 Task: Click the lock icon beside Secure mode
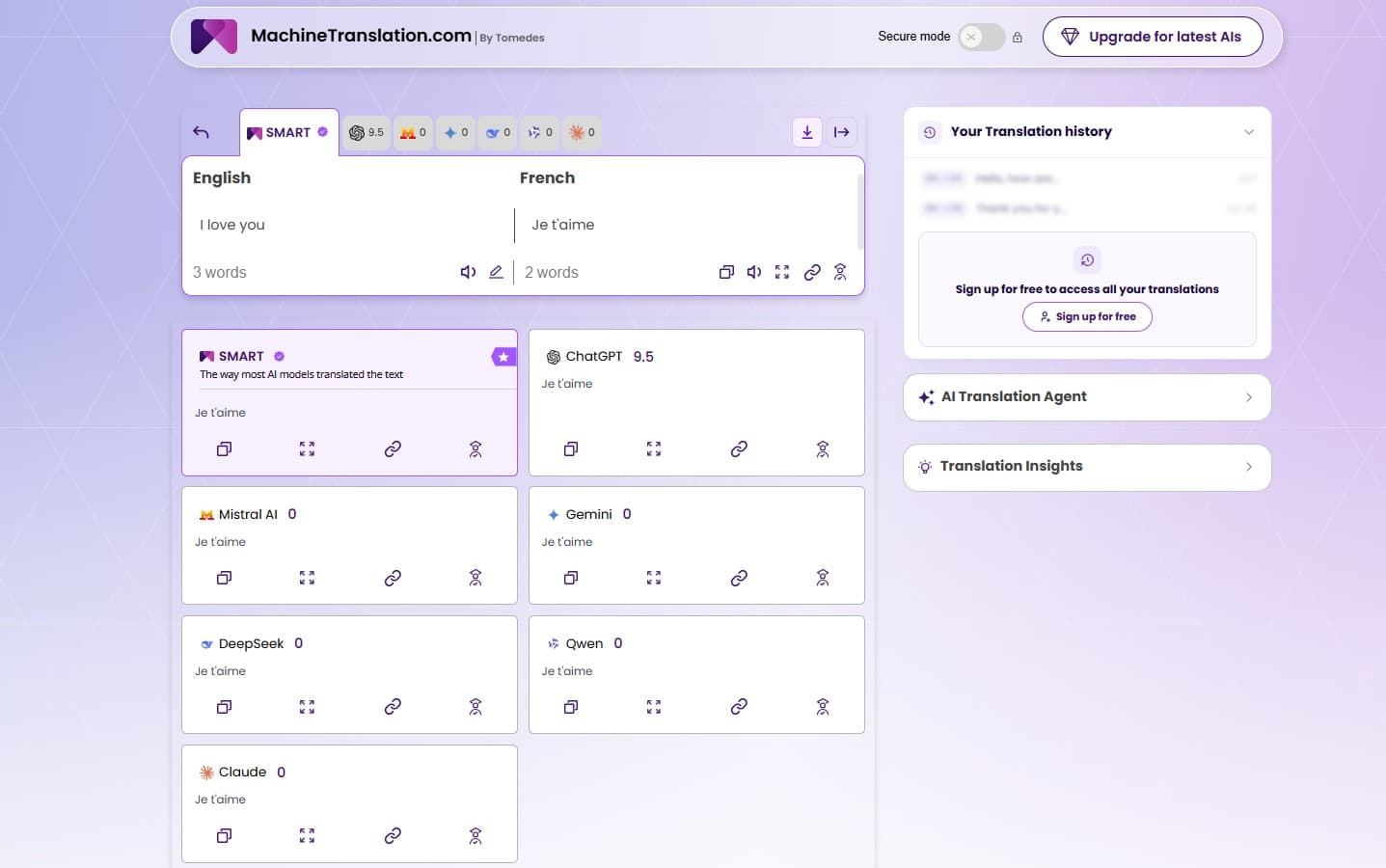tap(1018, 37)
